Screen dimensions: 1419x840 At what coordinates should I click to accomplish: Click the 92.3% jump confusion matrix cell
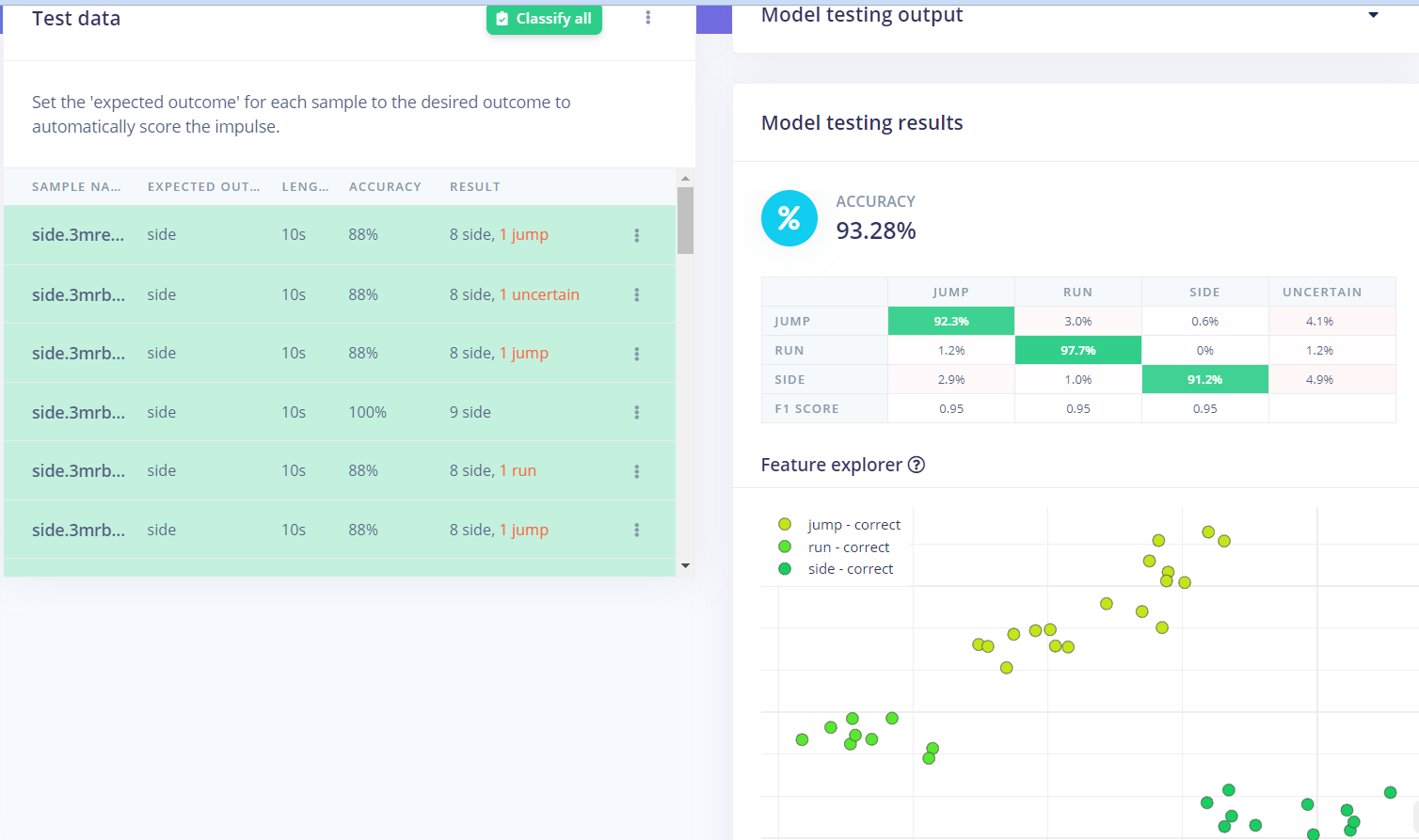(x=951, y=321)
